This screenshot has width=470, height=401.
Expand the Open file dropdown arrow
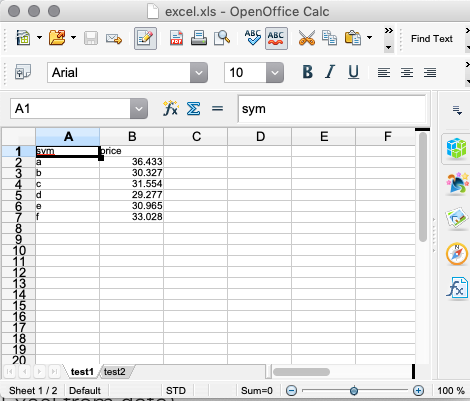[x=73, y=38]
